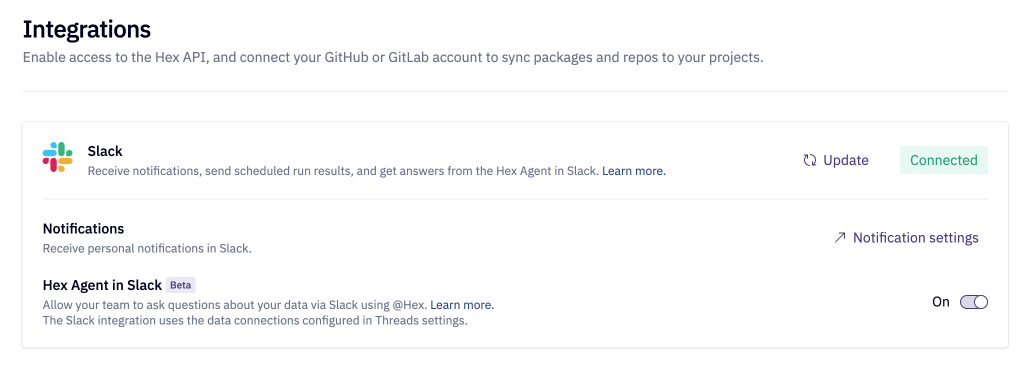The width and height of the screenshot is (1029, 369).
Task: Click the Connected status badge
Action: 944,160
